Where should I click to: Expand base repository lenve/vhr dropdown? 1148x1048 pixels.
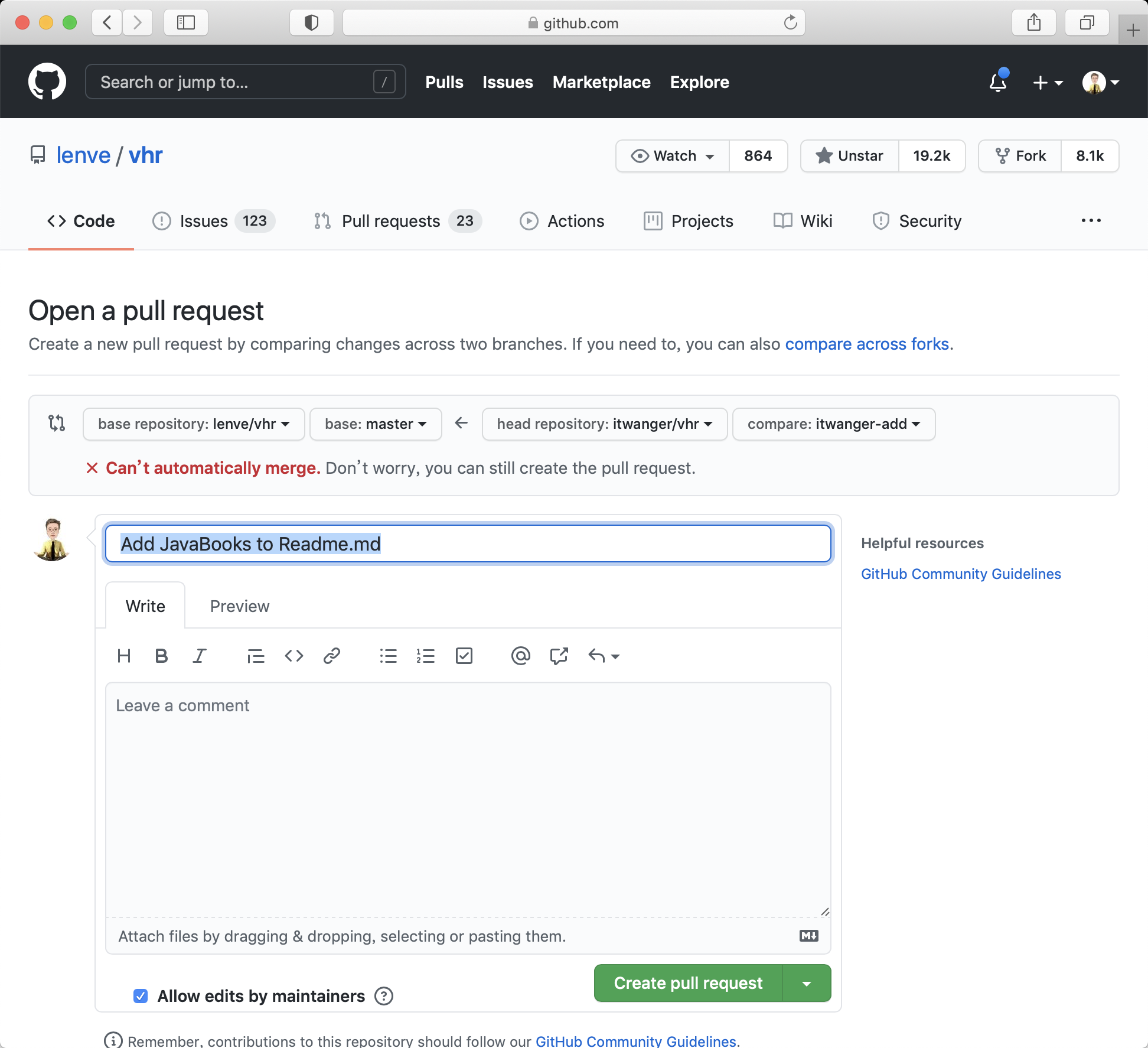(x=194, y=424)
